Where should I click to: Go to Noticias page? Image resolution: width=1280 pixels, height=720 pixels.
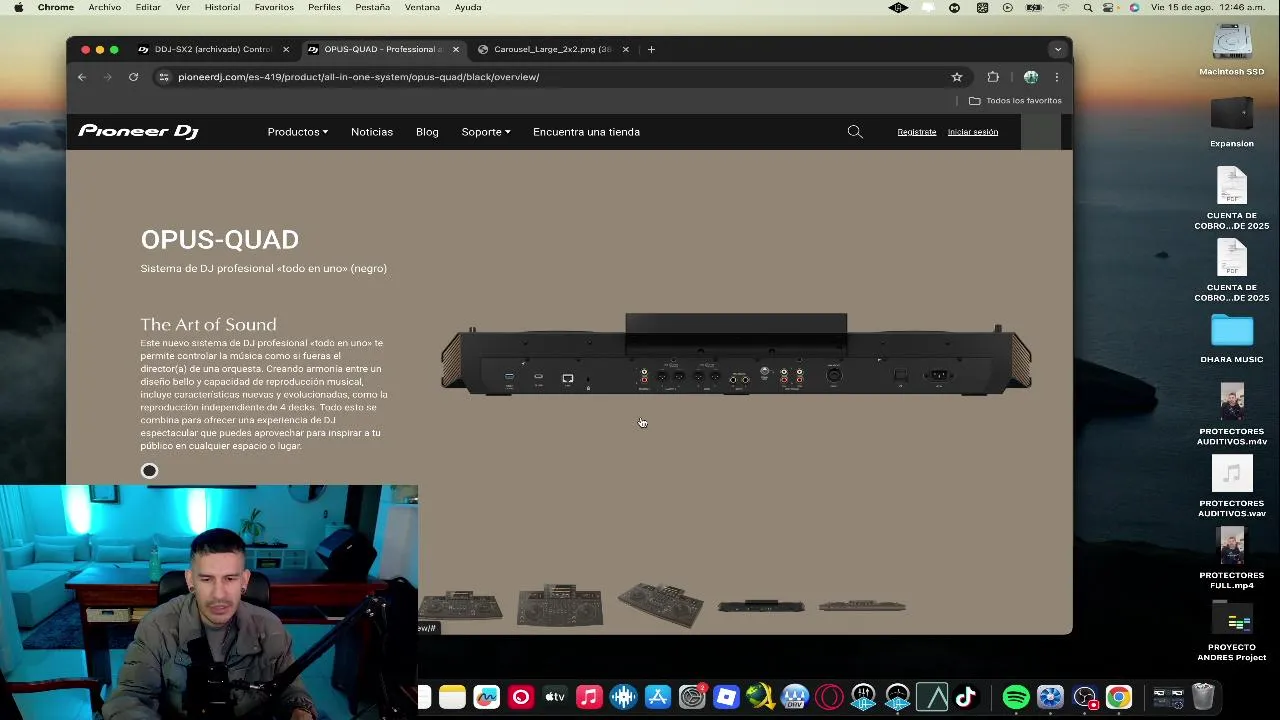[372, 132]
